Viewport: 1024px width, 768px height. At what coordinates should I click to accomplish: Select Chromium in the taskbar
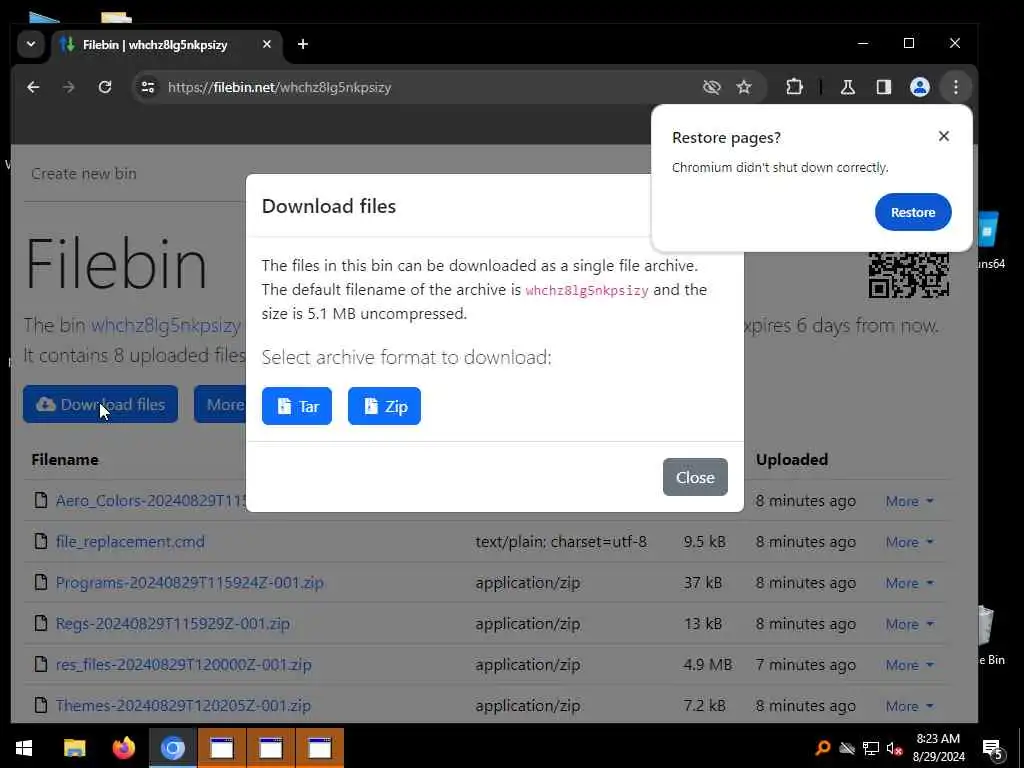(172, 747)
